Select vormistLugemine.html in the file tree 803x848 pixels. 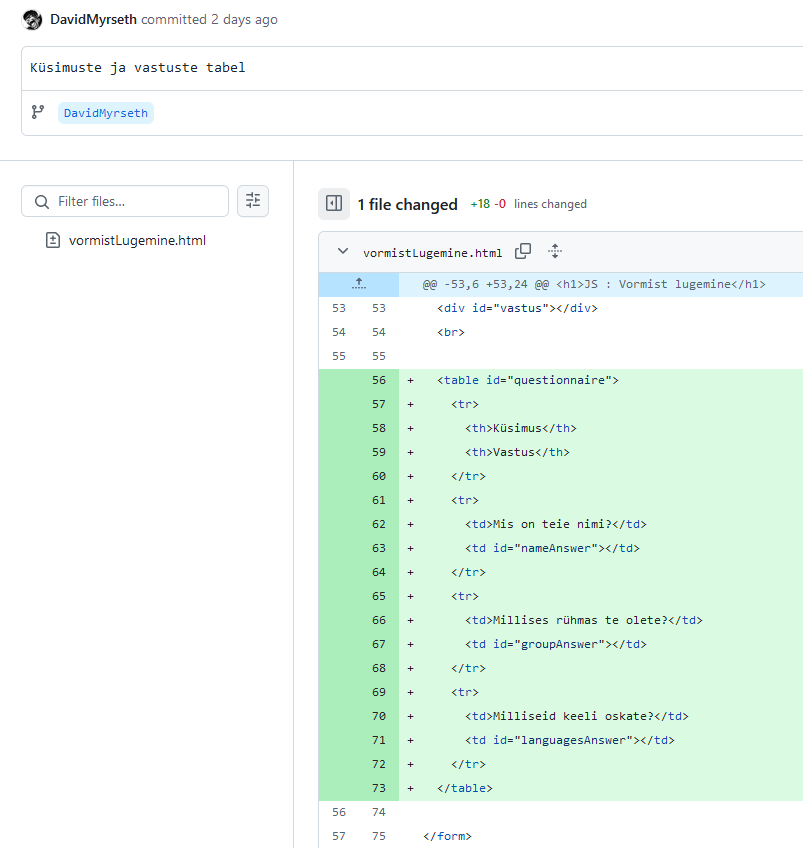pos(137,240)
